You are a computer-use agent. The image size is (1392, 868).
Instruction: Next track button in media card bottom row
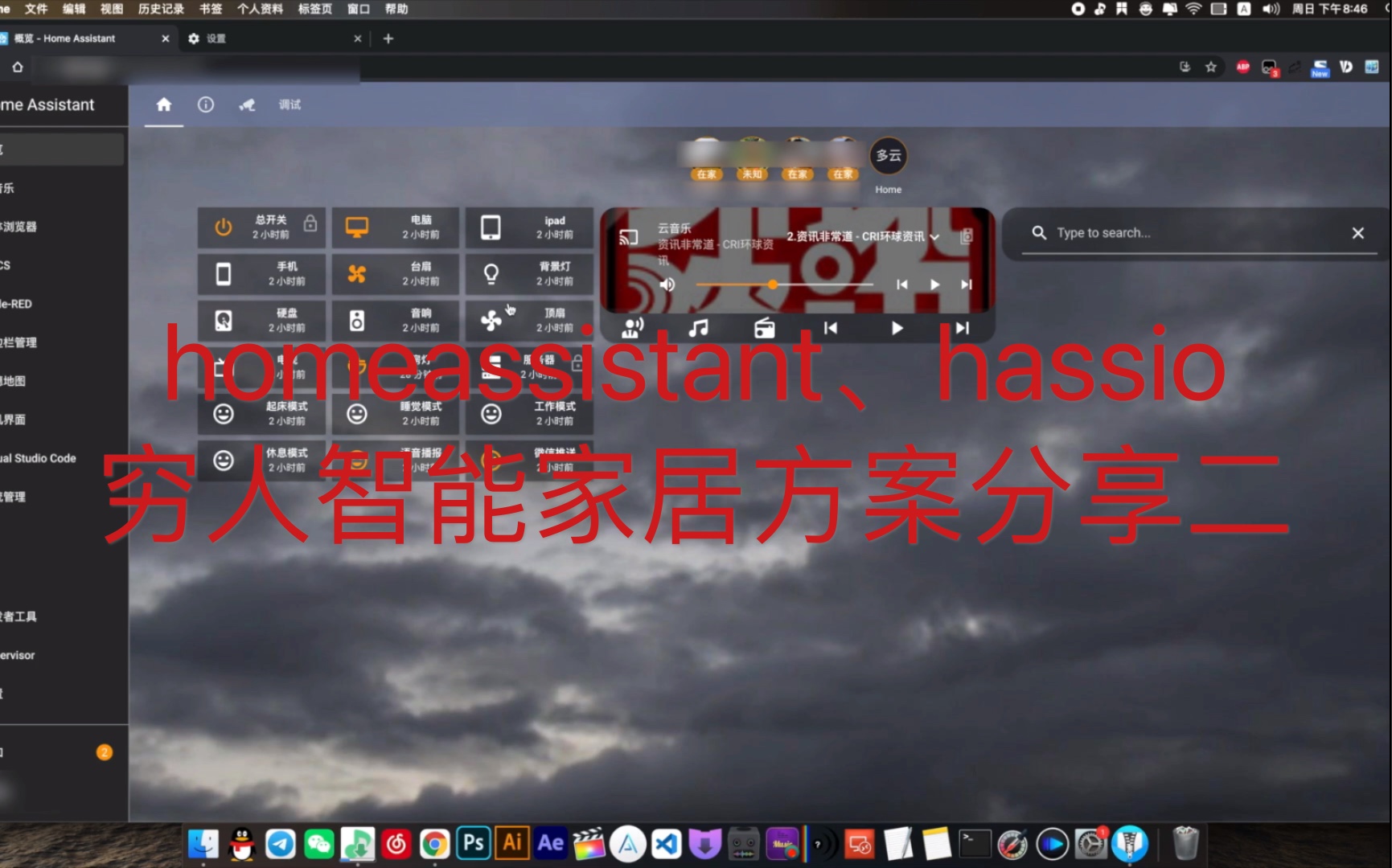tap(963, 327)
